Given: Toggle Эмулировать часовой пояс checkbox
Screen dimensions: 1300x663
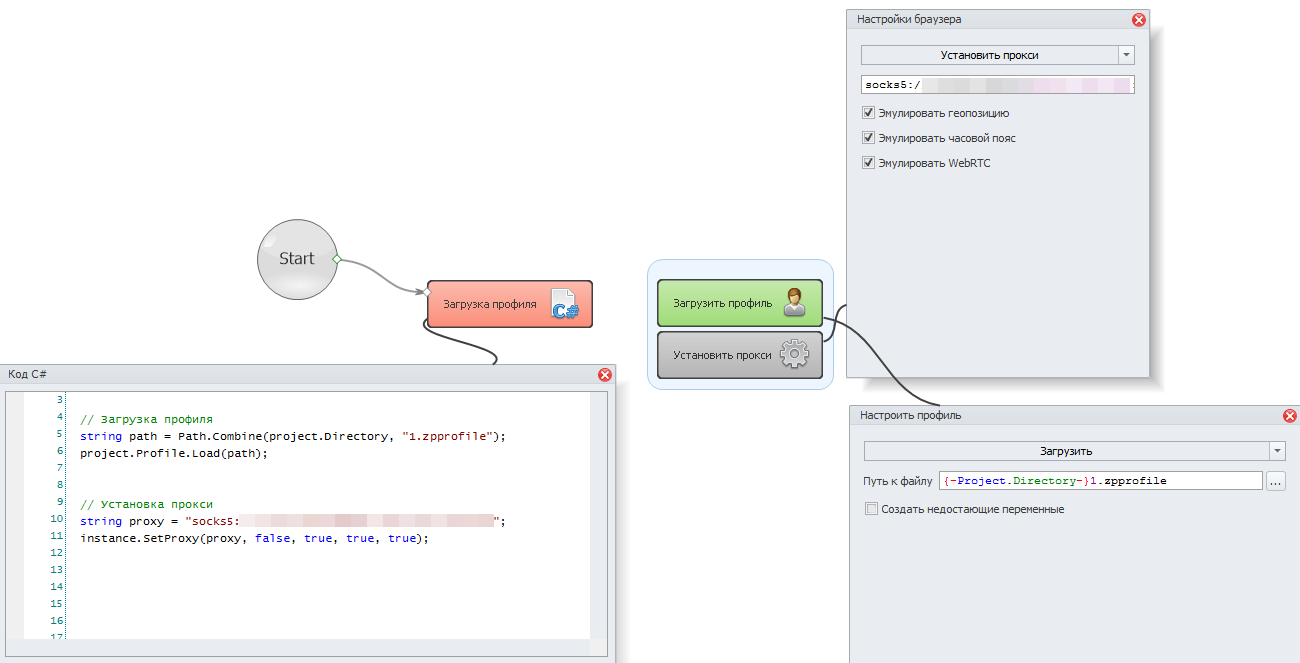Looking at the screenshot, I should point(868,138).
